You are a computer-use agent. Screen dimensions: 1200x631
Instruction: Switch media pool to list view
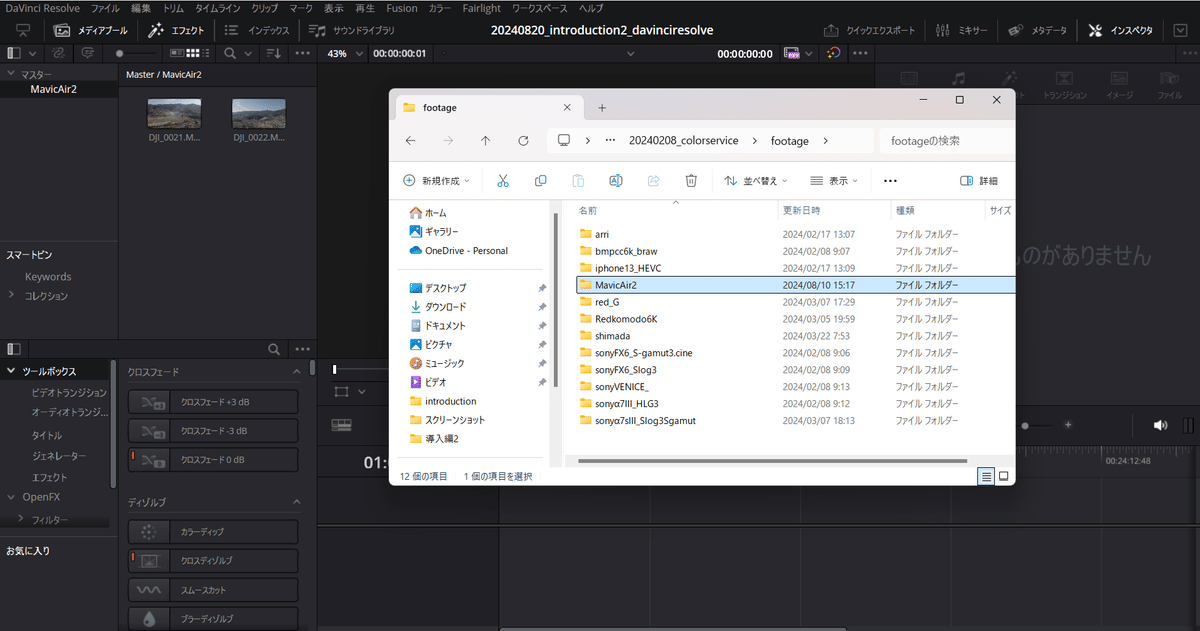click(206, 52)
